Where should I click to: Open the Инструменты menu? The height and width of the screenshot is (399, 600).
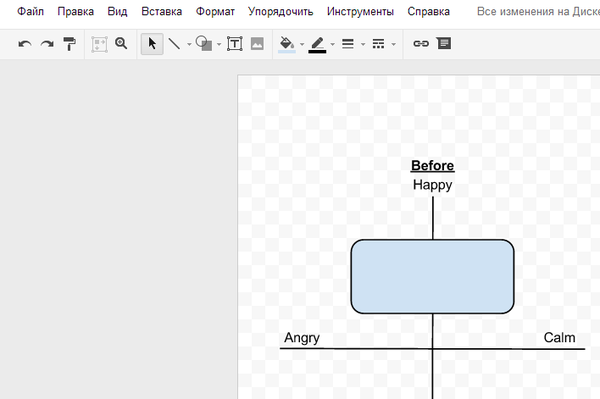(360, 12)
